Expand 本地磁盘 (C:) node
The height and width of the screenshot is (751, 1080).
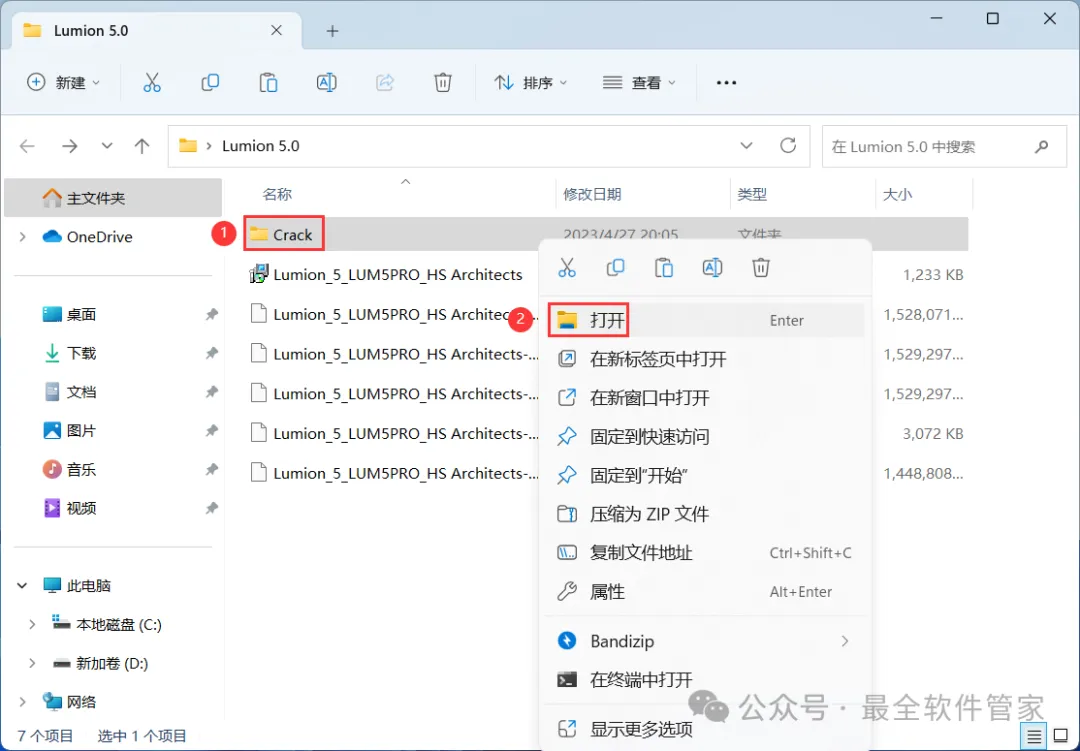pyautogui.click(x=32, y=624)
